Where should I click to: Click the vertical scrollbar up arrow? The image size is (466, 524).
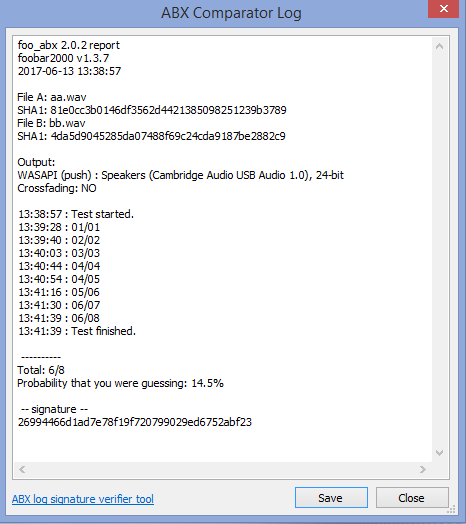[439, 46]
